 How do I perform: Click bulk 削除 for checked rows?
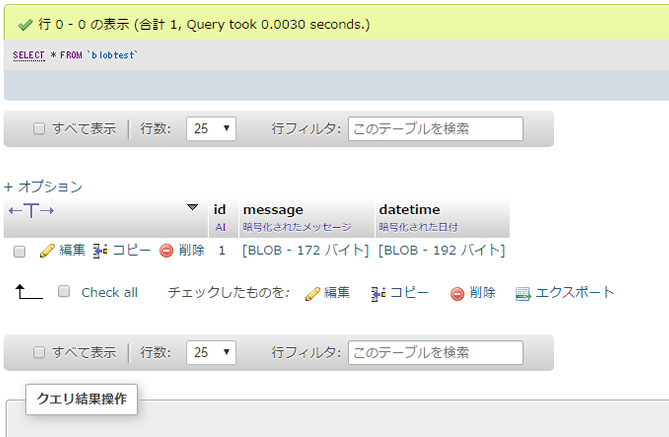click(x=483, y=292)
